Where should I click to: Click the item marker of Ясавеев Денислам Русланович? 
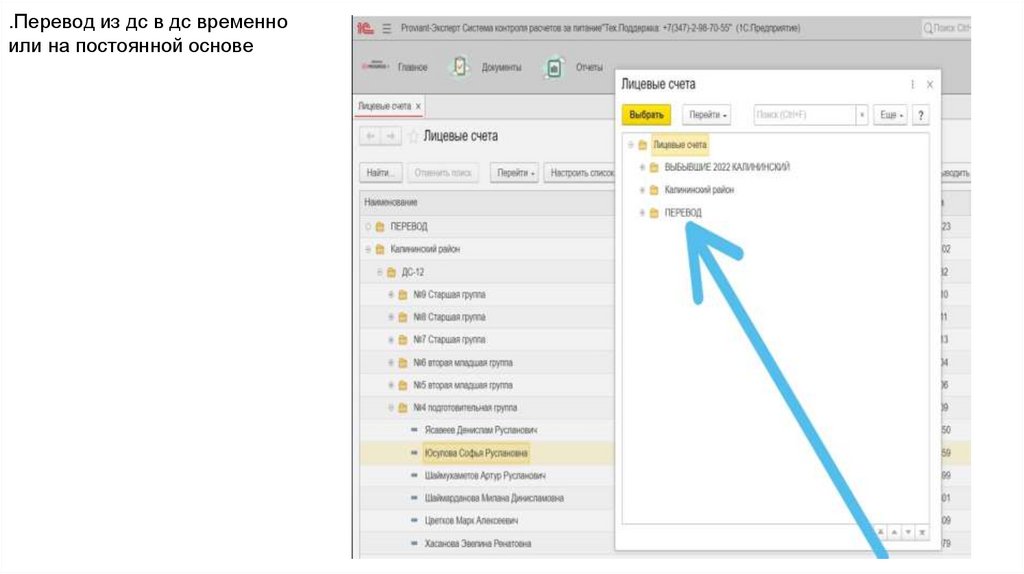click(x=414, y=430)
